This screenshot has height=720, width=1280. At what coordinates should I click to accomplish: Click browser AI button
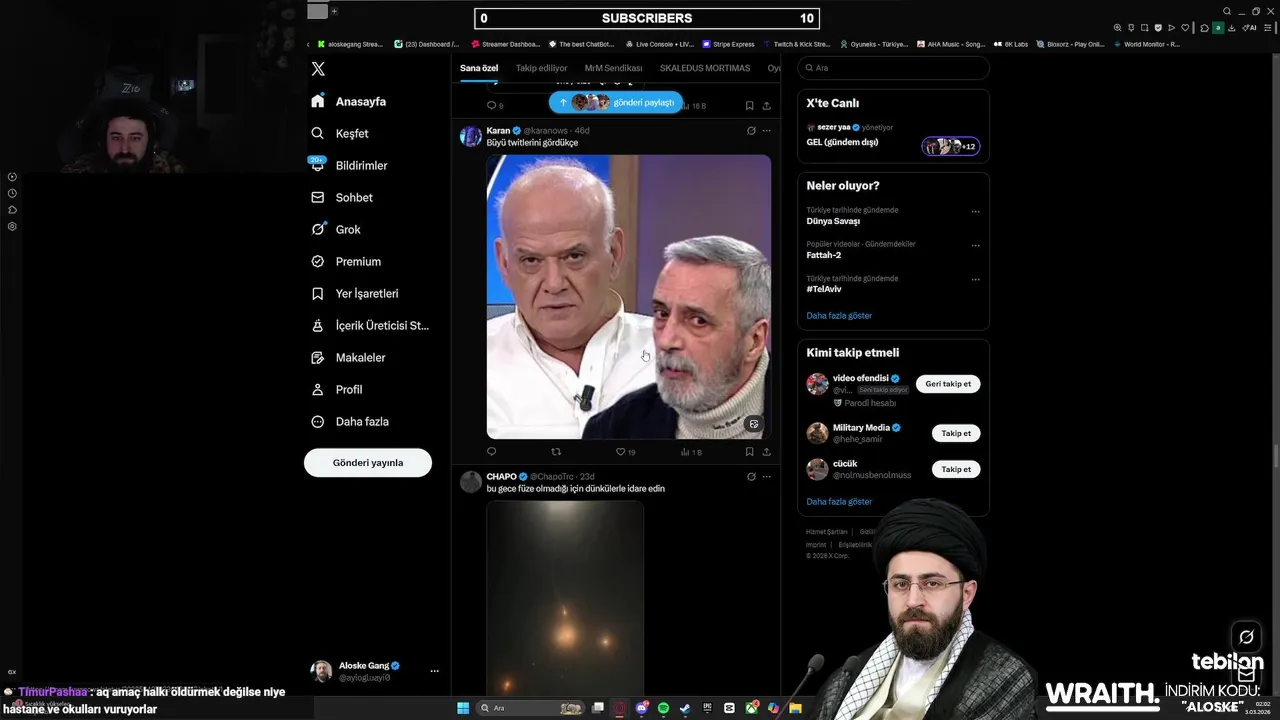point(1250,28)
